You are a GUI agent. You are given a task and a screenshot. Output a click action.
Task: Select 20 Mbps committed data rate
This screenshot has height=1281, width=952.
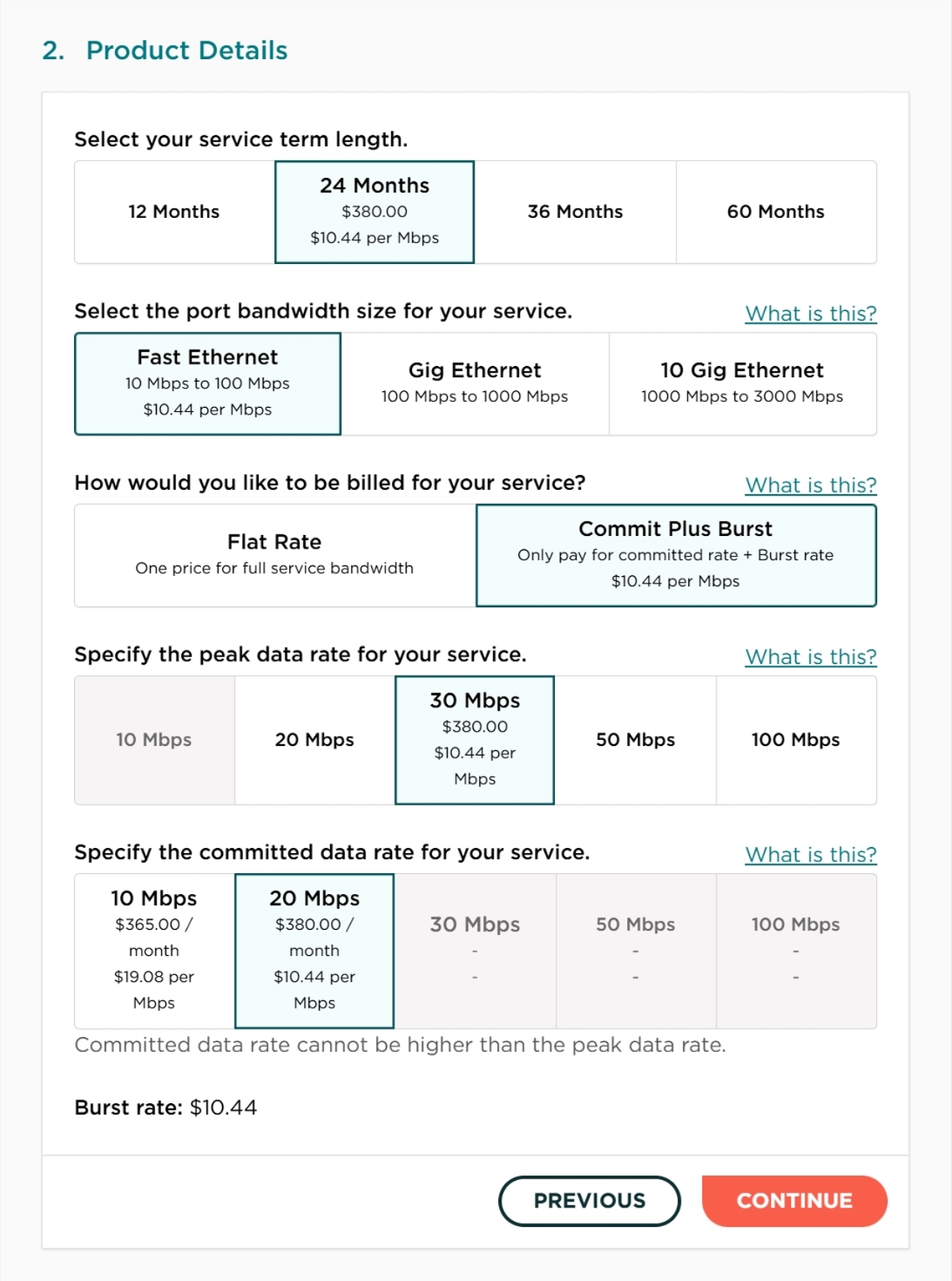click(x=314, y=950)
